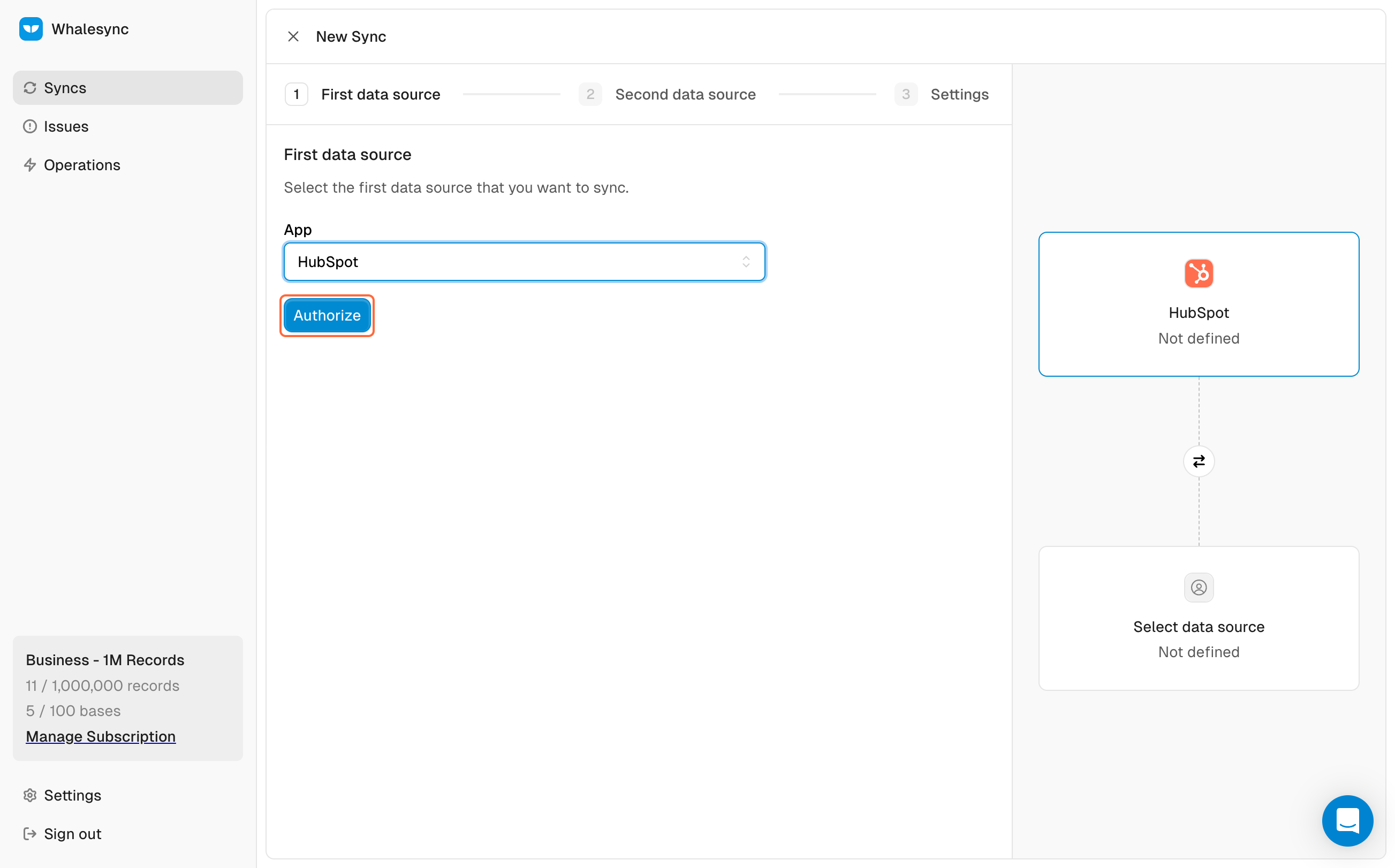Open the Manage Subscription link
This screenshot has width=1395, height=868.
[x=101, y=736]
